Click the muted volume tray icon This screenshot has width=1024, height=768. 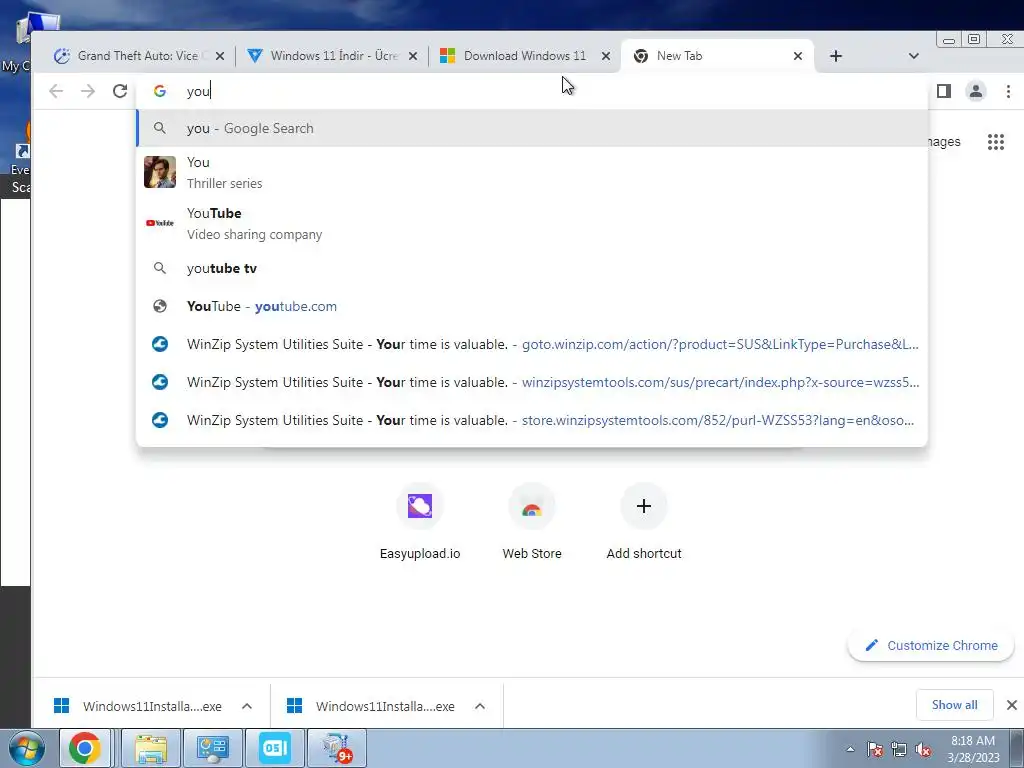[x=923, y=749]
